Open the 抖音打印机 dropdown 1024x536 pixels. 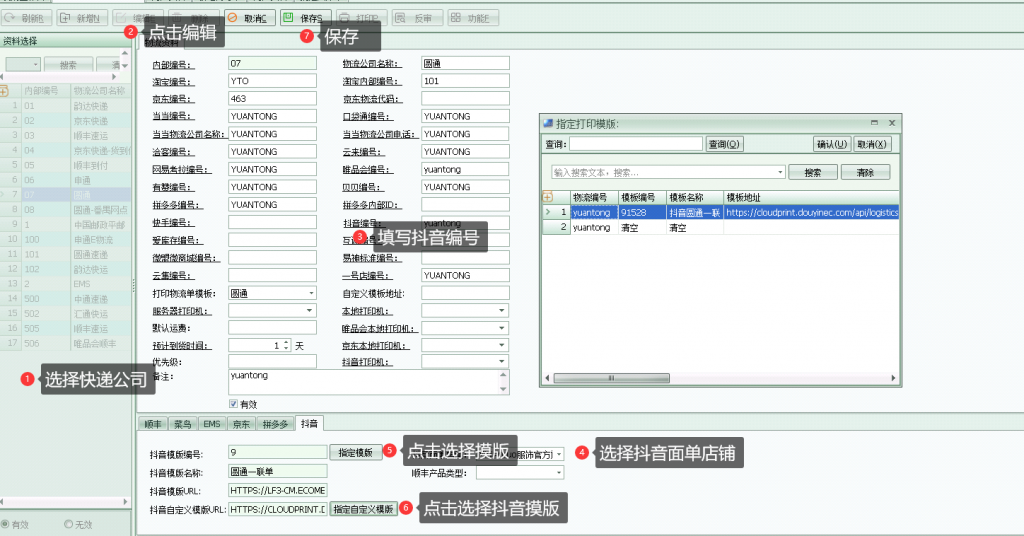[x=502, y=361]
